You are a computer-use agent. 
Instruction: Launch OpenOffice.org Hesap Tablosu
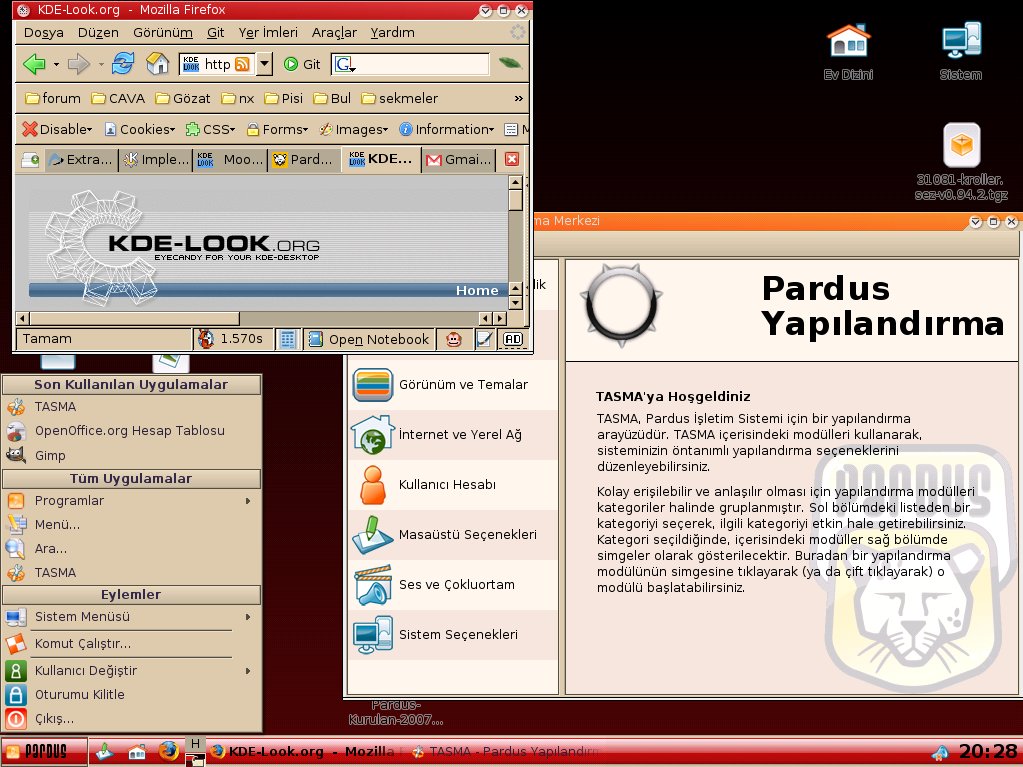(x=132, y=431)
